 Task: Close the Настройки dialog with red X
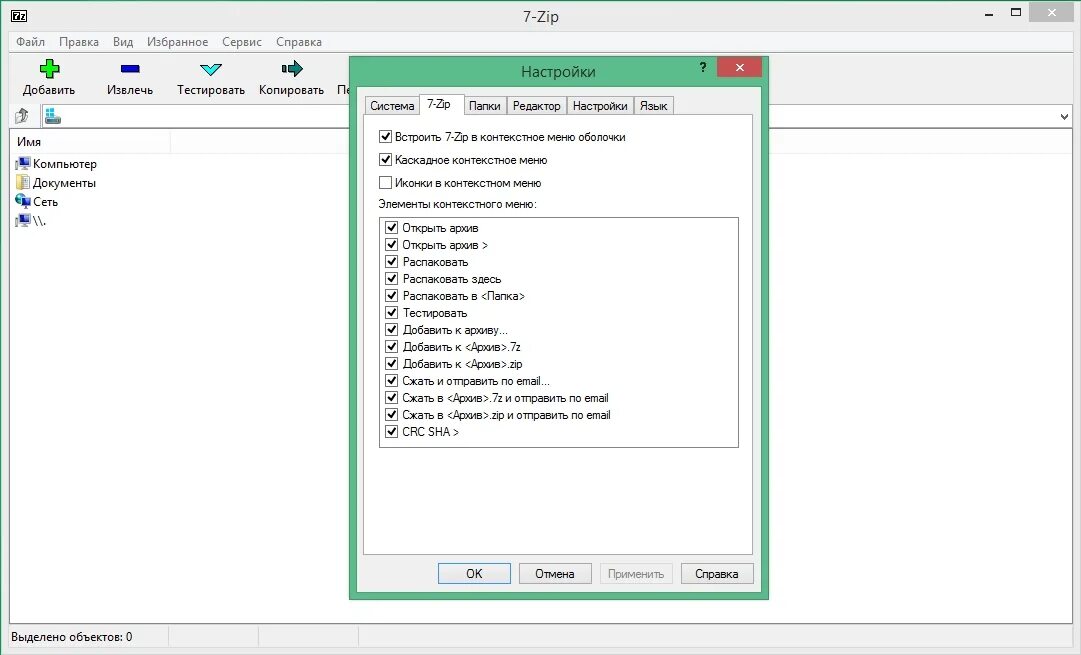[x=739, y=67]
